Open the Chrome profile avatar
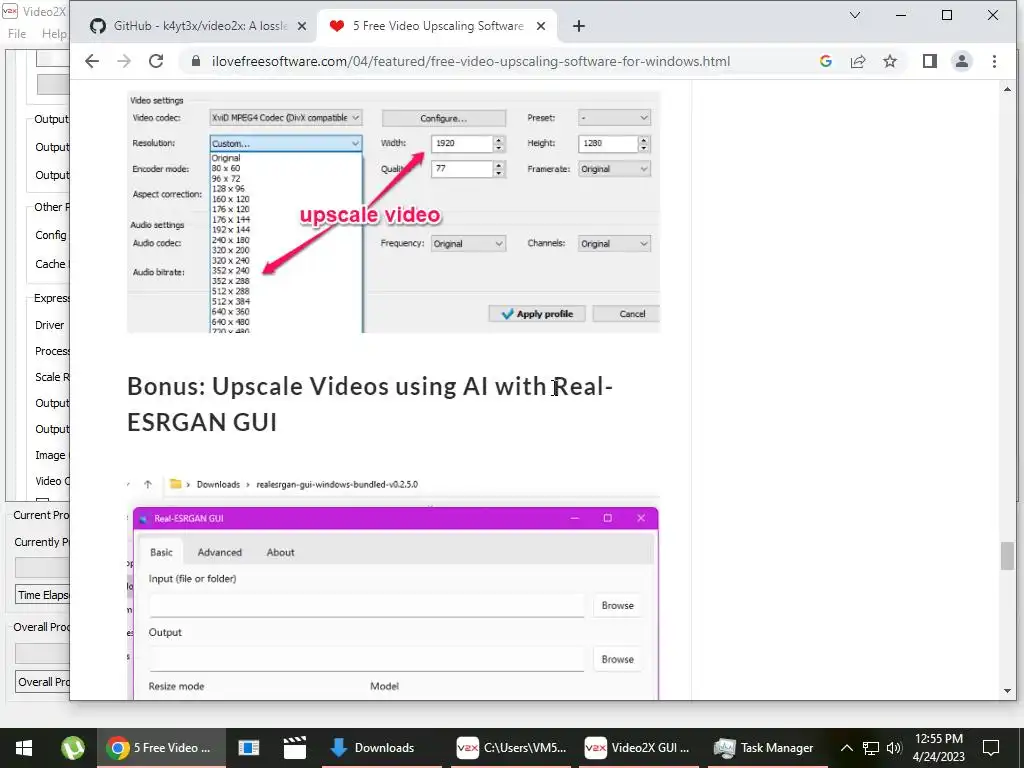 (961, 61)
